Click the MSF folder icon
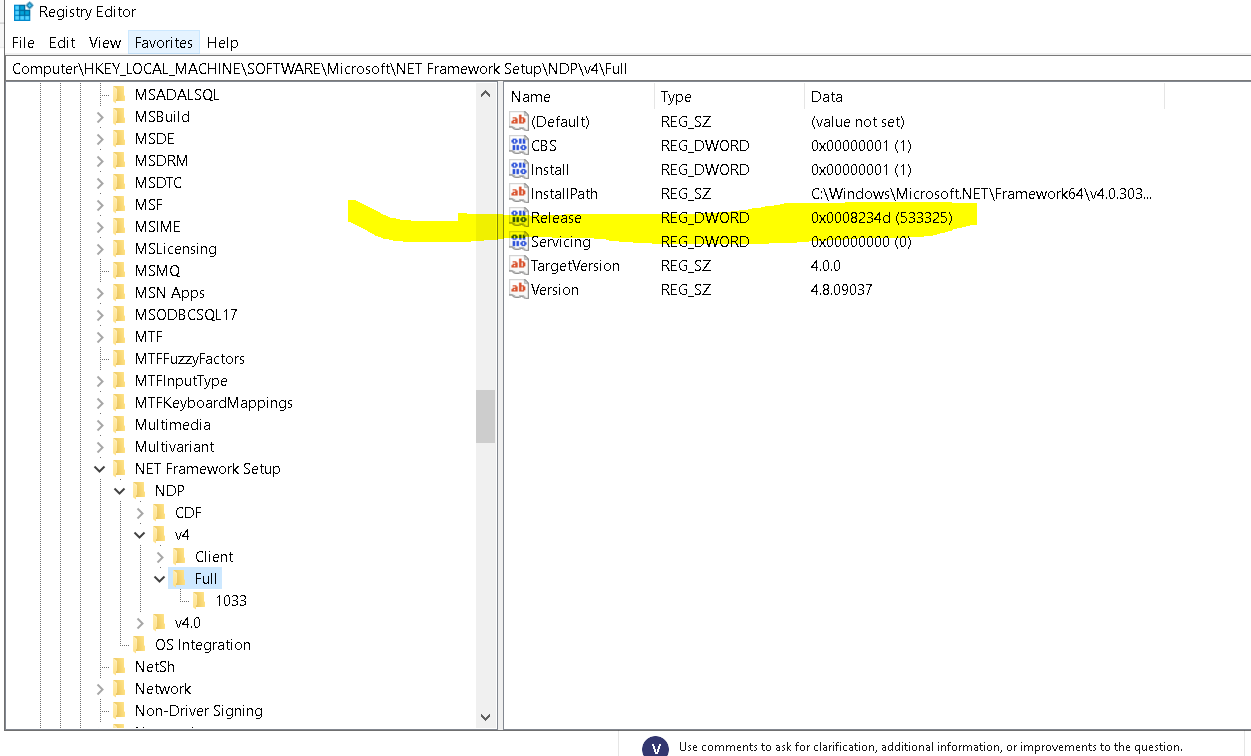Screen dimensions: 1251x756 point(120,204)
